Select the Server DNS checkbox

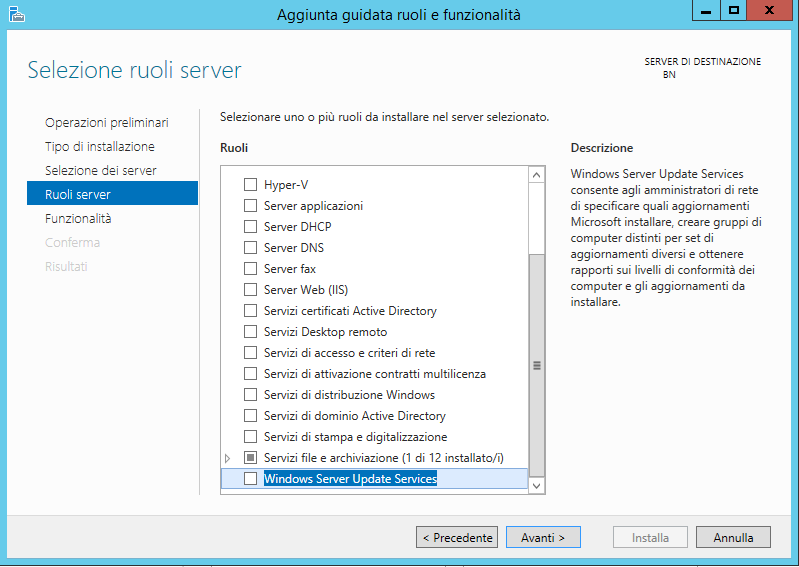coord(250,248)
